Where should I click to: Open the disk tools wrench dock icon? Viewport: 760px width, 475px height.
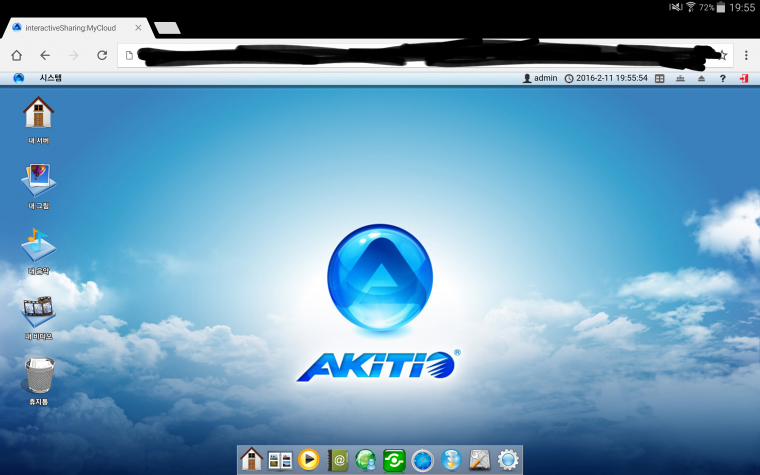[x=480, y=460]
